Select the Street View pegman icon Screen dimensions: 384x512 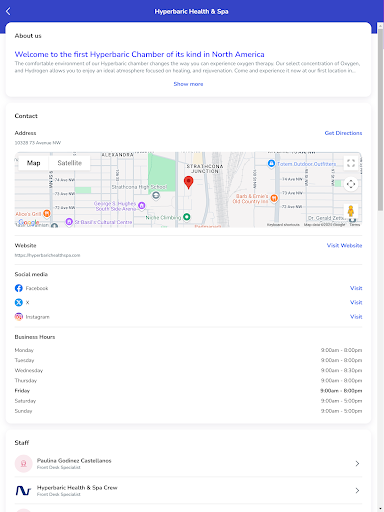(350, 211)
